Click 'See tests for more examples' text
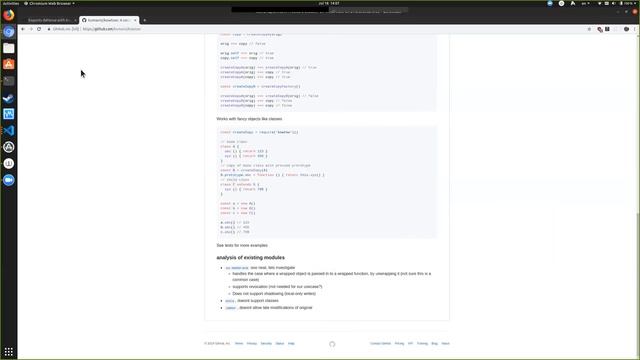 point(242,245)
